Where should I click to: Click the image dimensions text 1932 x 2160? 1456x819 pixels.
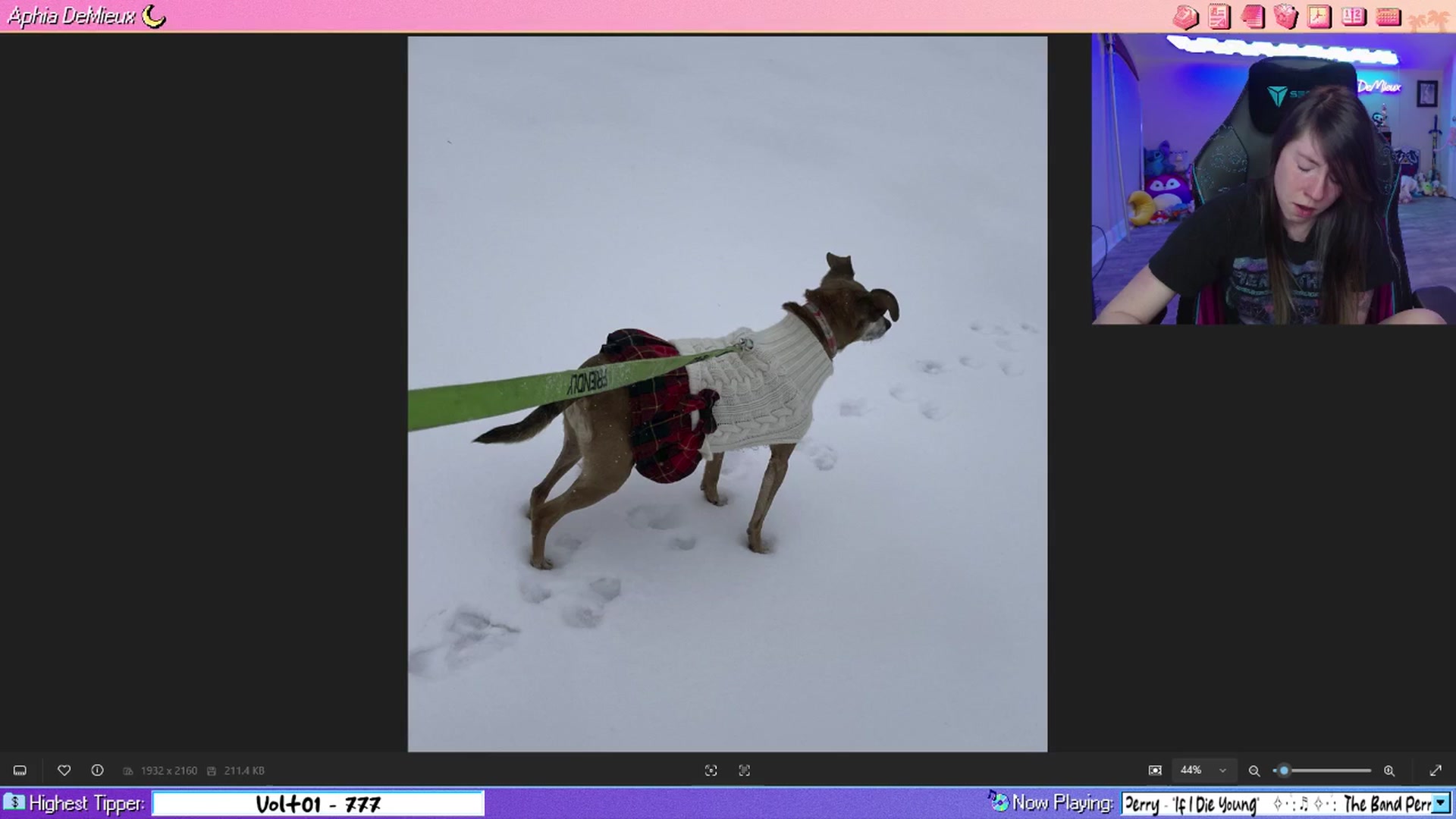click(168, 770)
